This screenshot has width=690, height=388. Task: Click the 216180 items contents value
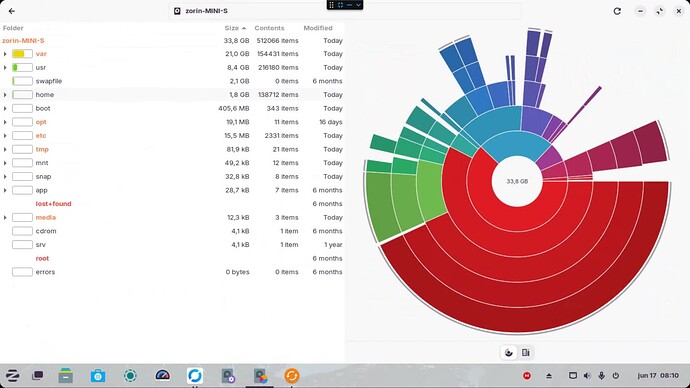coord(278,68)
